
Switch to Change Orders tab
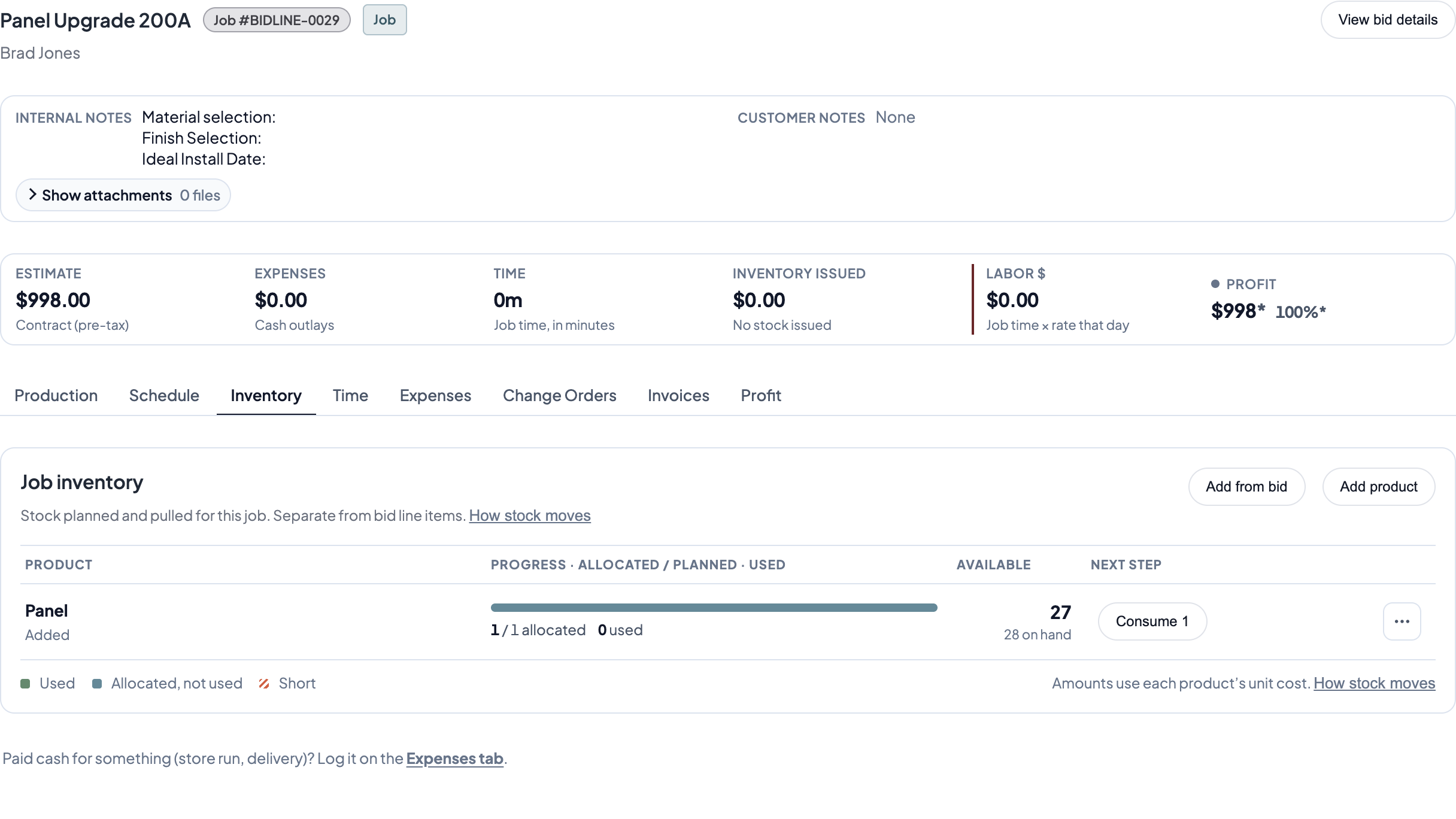coord(559,395)
